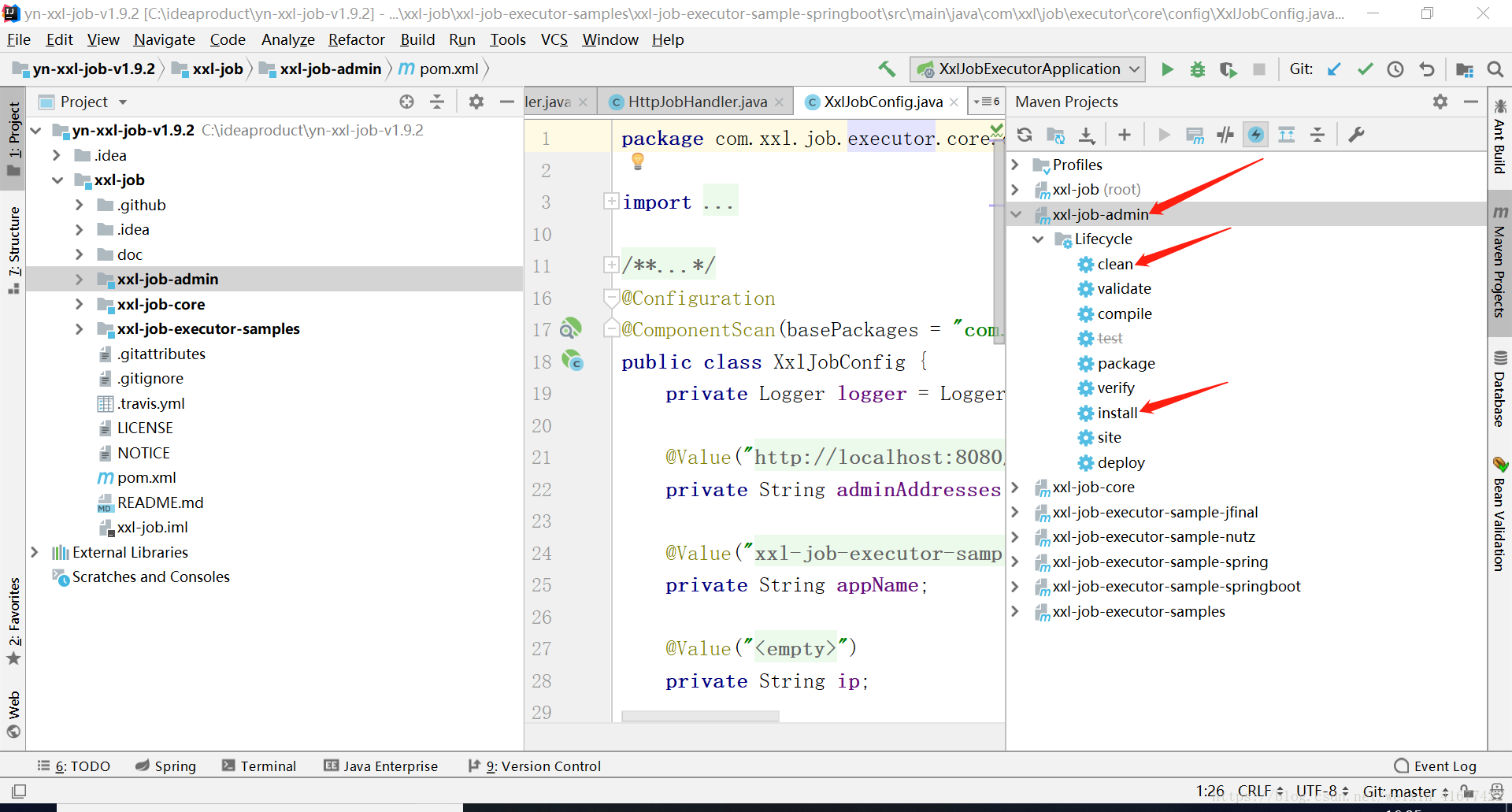1512x812 pixels.
Task: Open the Spring tool window
Action: click(x=166, y=766)
